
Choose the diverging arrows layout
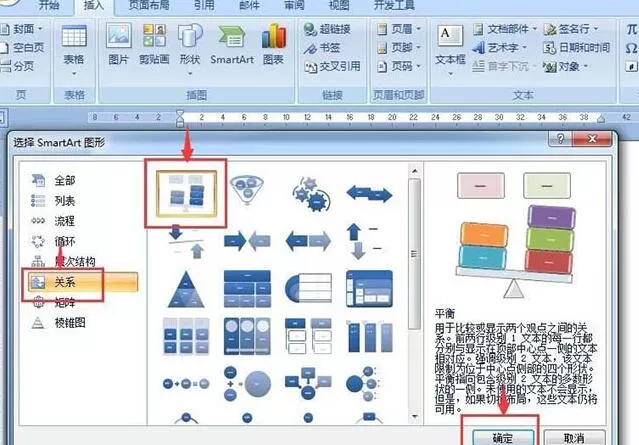308,241
